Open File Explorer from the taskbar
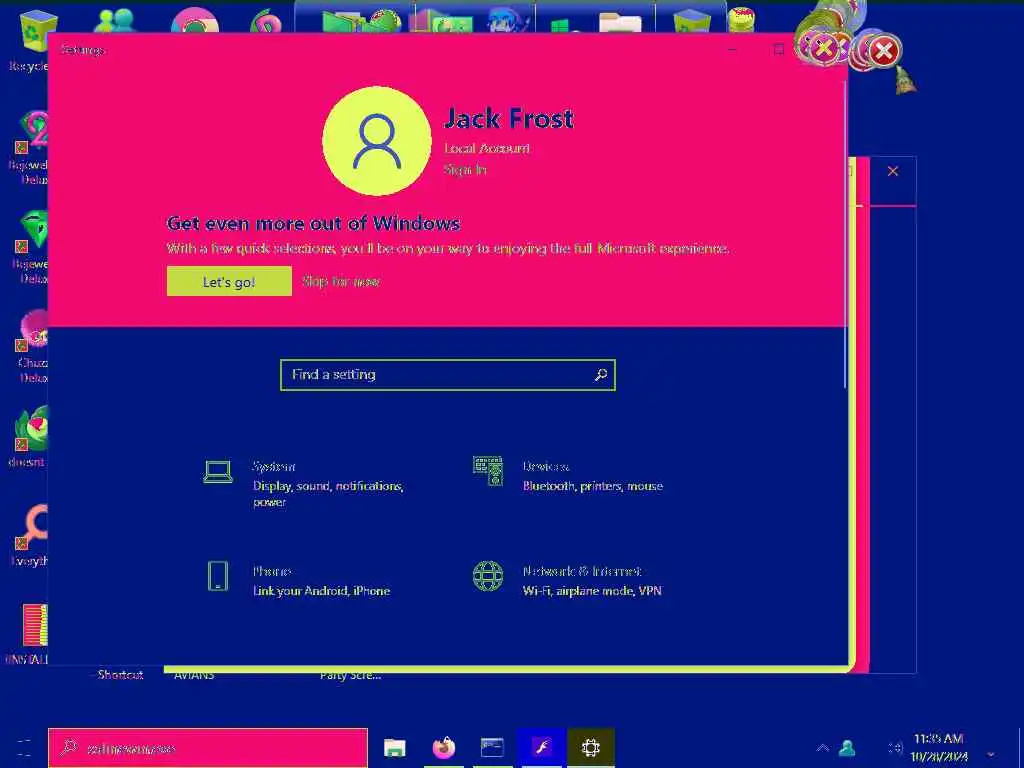Image resolution: width=1024 pixels, height=768 pixels. tap(394, 747)
